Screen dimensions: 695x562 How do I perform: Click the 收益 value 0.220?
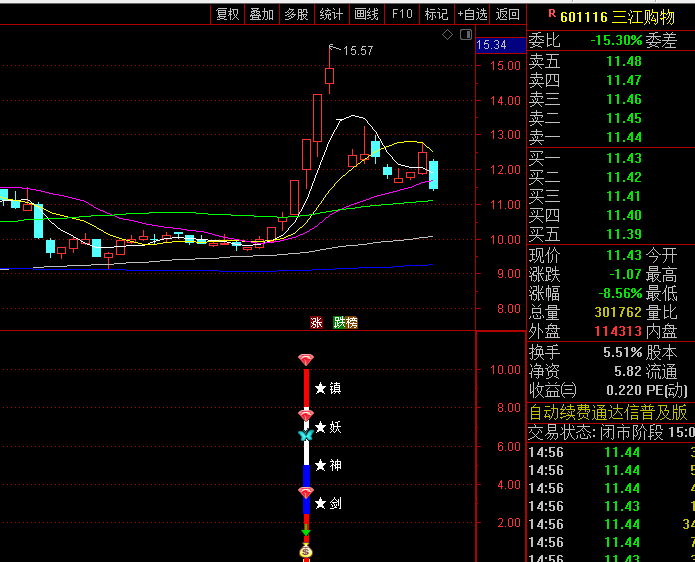(624, 390)
